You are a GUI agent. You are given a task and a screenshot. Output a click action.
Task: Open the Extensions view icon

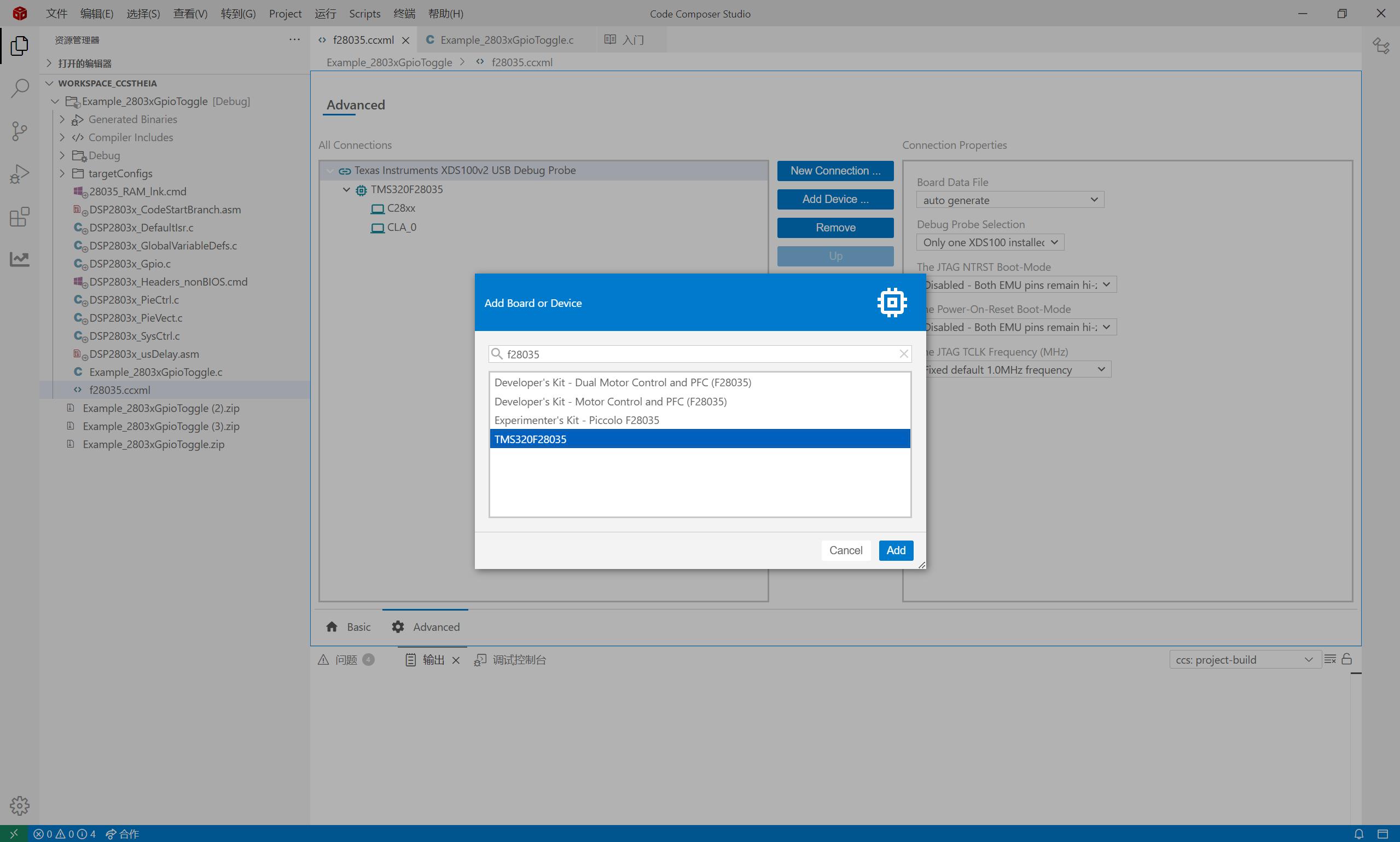click(x=19, y=217)
